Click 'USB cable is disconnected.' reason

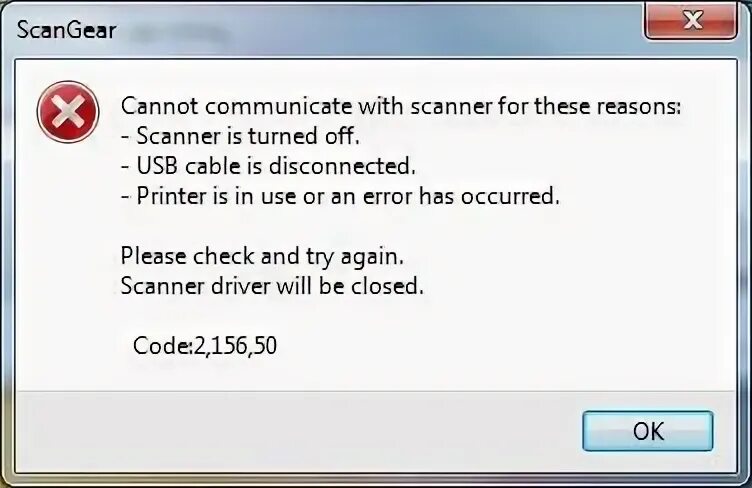[x=268, y=166]
